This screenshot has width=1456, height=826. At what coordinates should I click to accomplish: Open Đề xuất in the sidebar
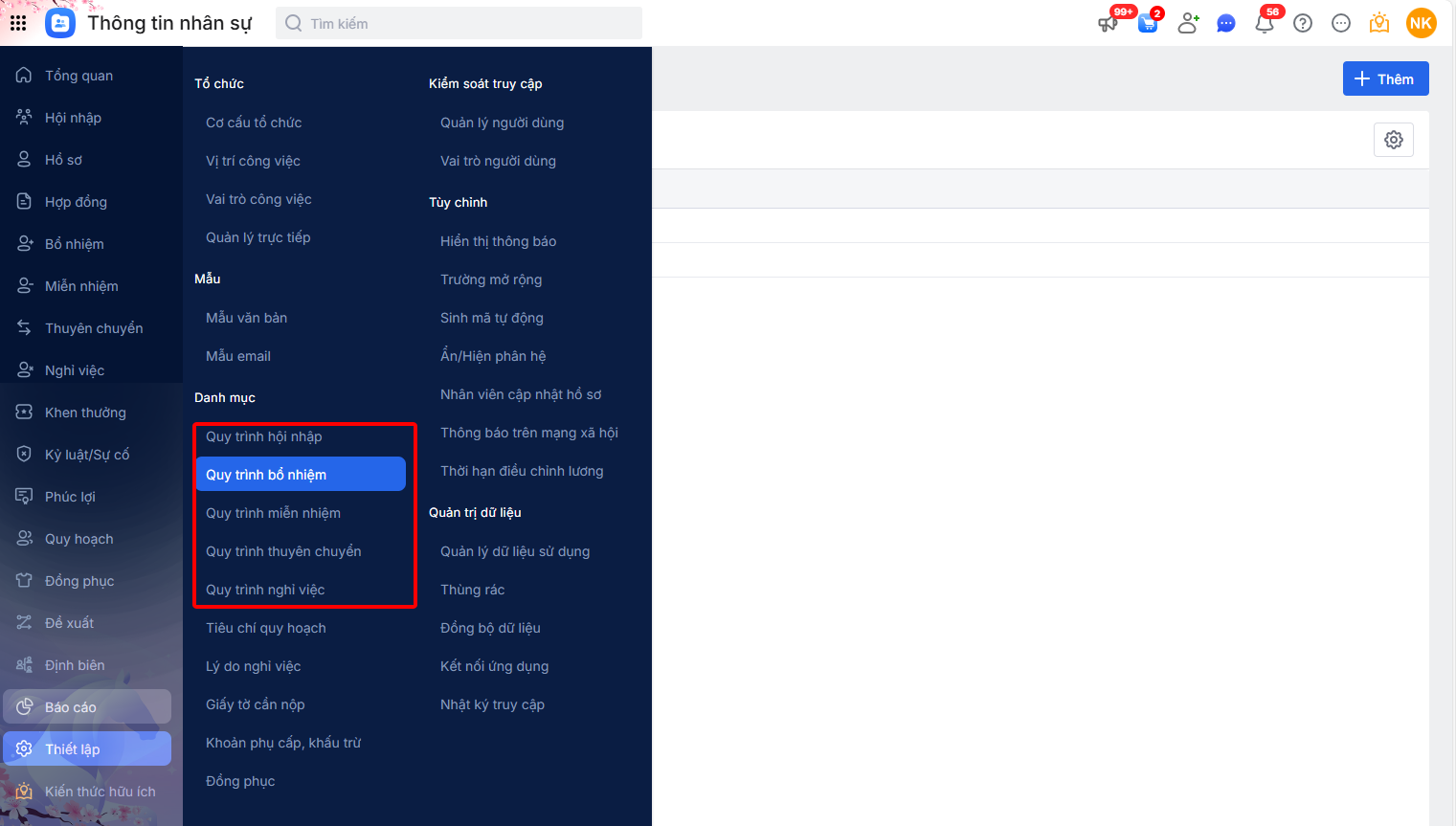[x=87, y=623]
